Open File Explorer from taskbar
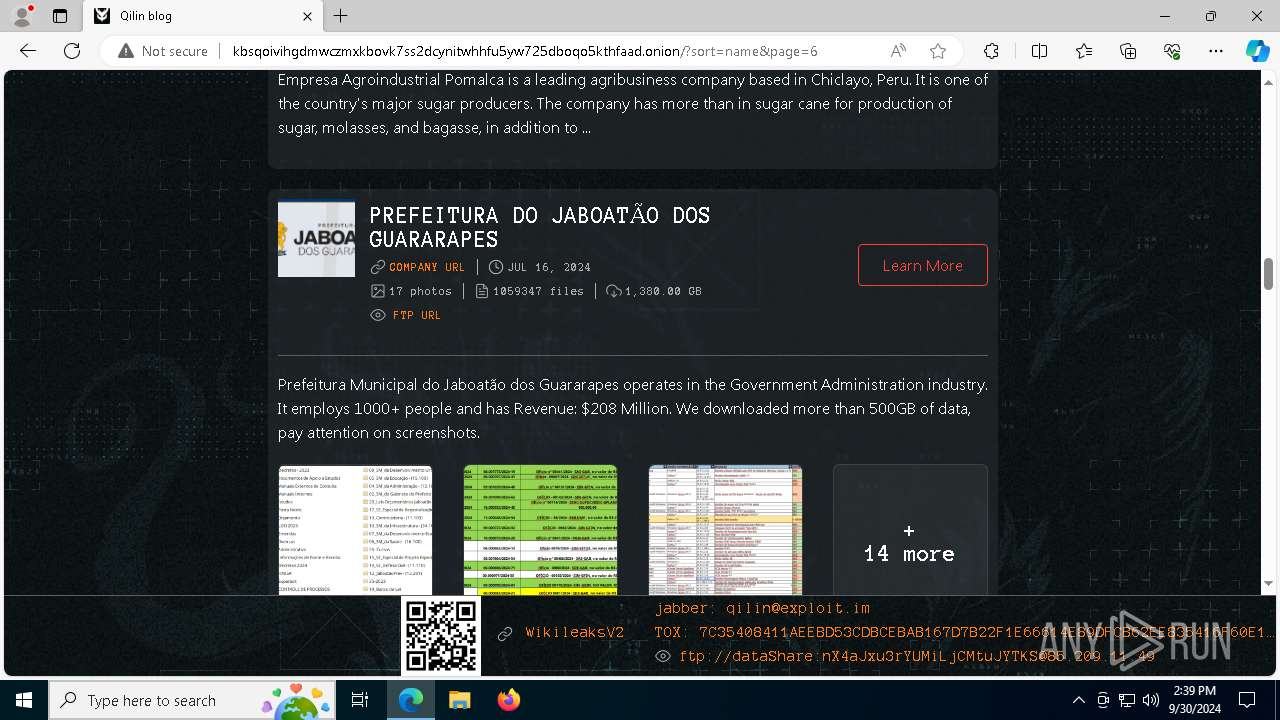This screenshot has width=1280, height=720. [x=459, y=700]
